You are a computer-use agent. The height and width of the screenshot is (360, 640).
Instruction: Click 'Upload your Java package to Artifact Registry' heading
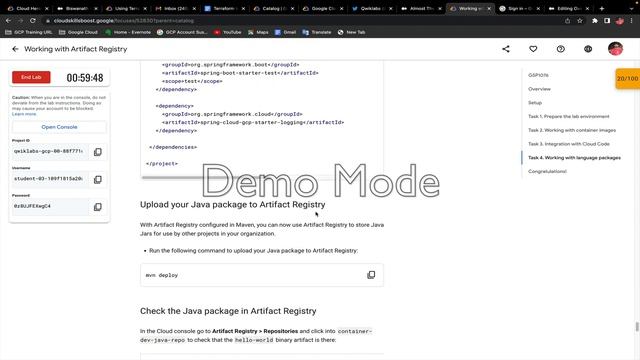(x=233, y=204)
